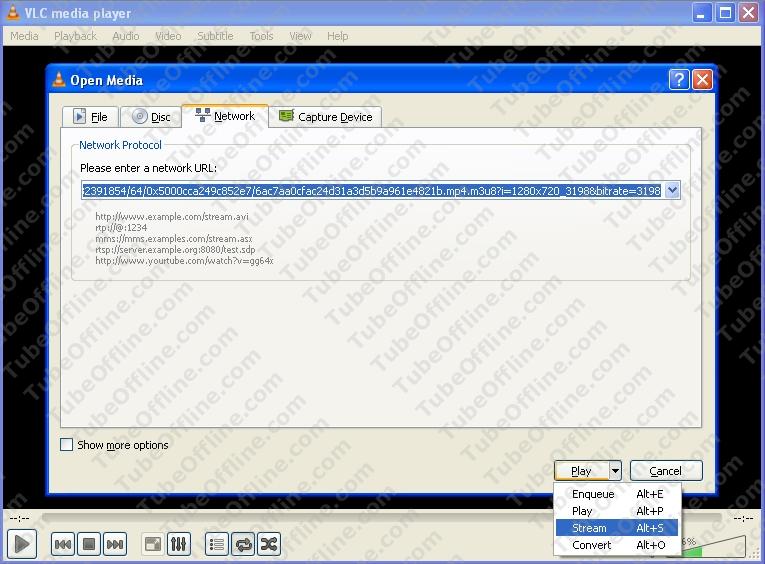Open the Video menu
The width and height of the screenshot is (765, 564).
tap(168, 36)
